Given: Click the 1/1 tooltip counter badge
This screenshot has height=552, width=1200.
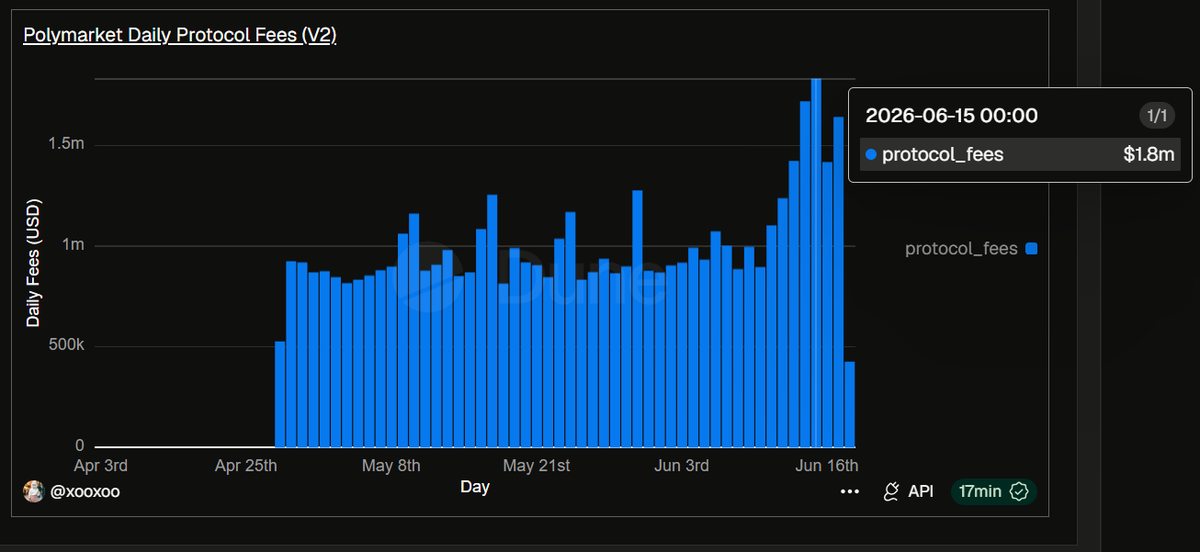Looking at the screenshot, I should [1157, 115].
